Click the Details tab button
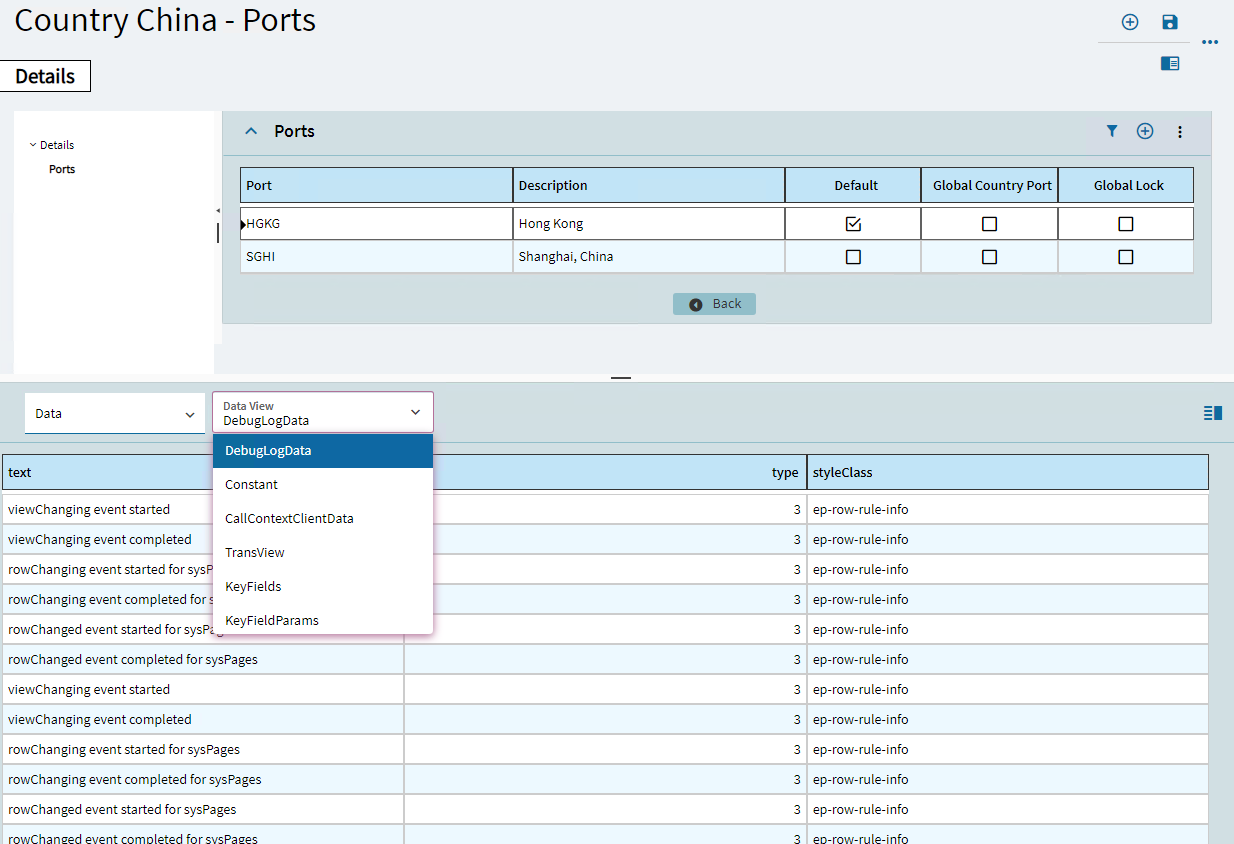 45,76
